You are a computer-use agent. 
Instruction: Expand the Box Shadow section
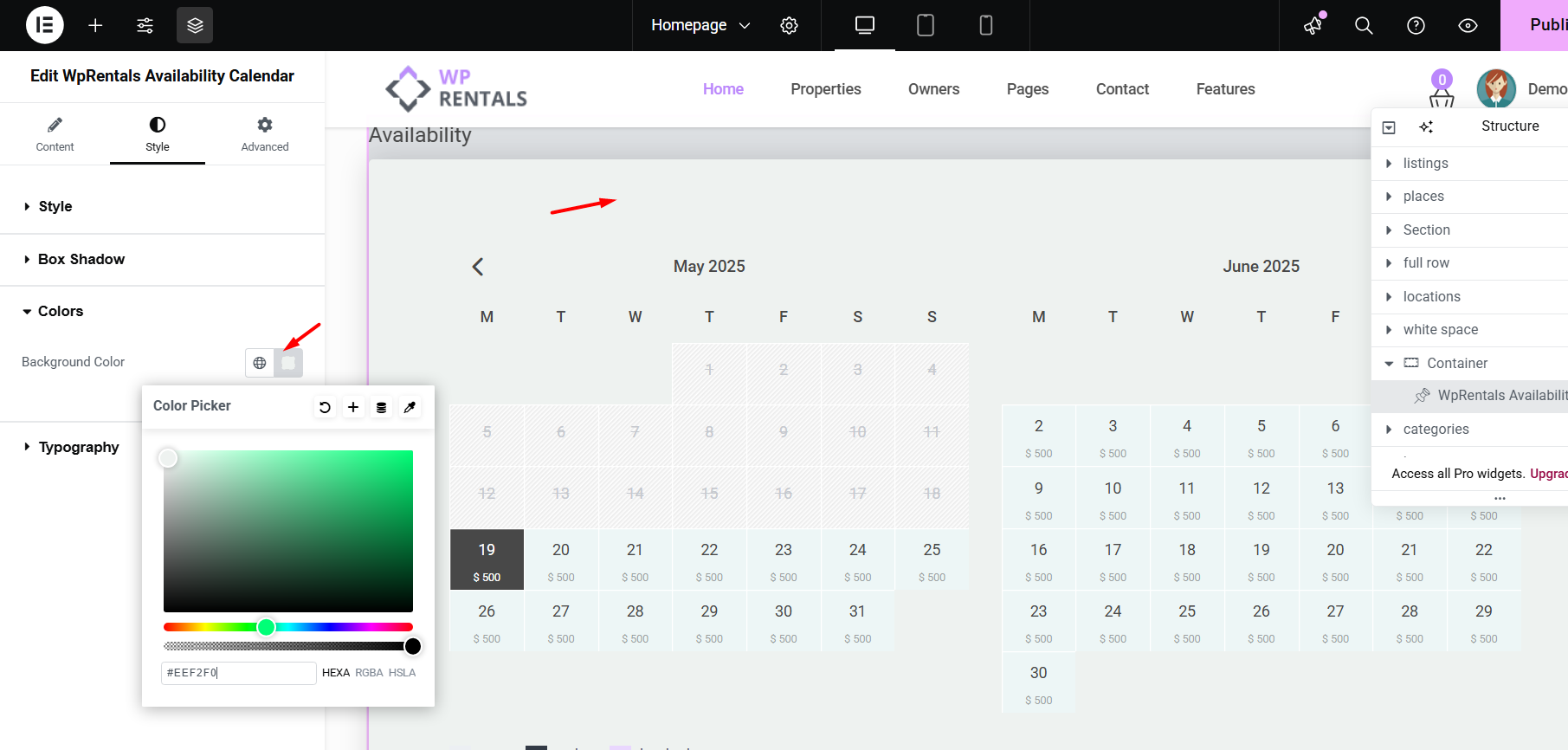tap(81, 259)
